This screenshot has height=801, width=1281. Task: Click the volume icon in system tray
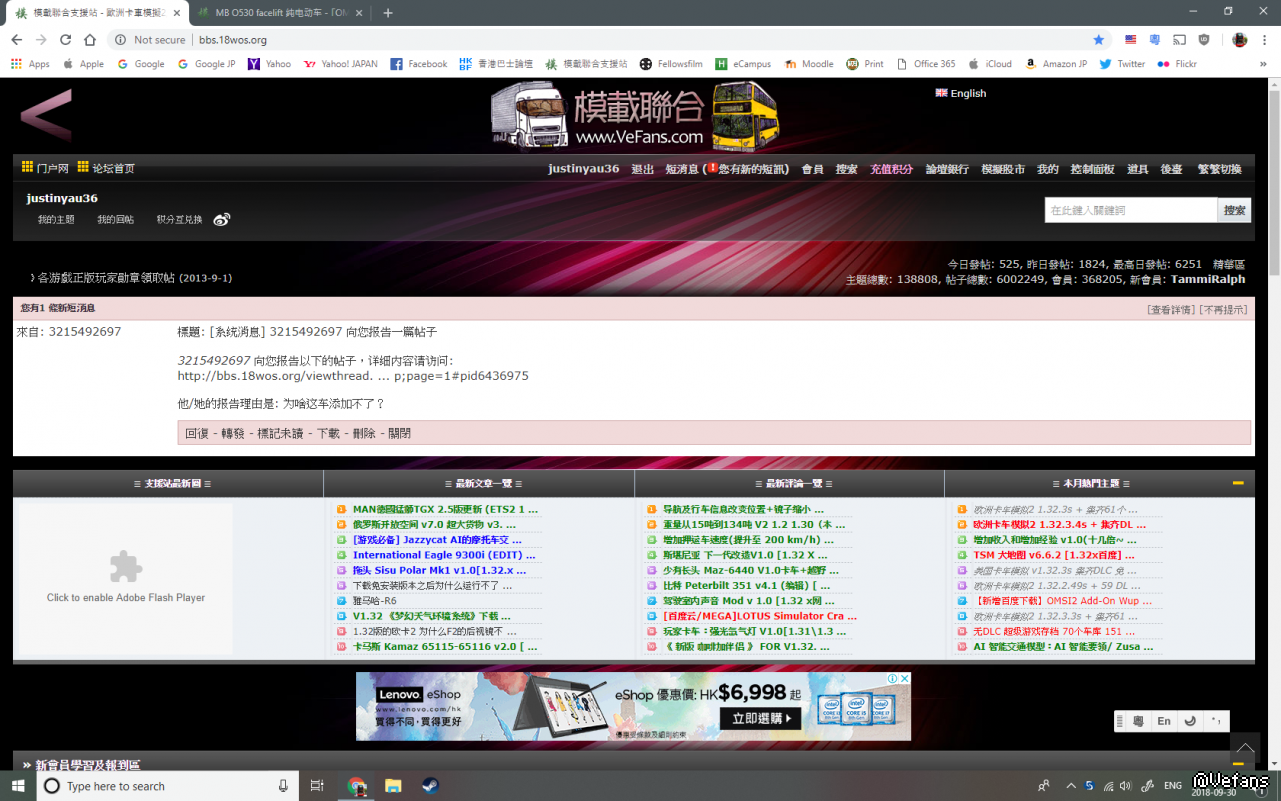[1126, 786]
